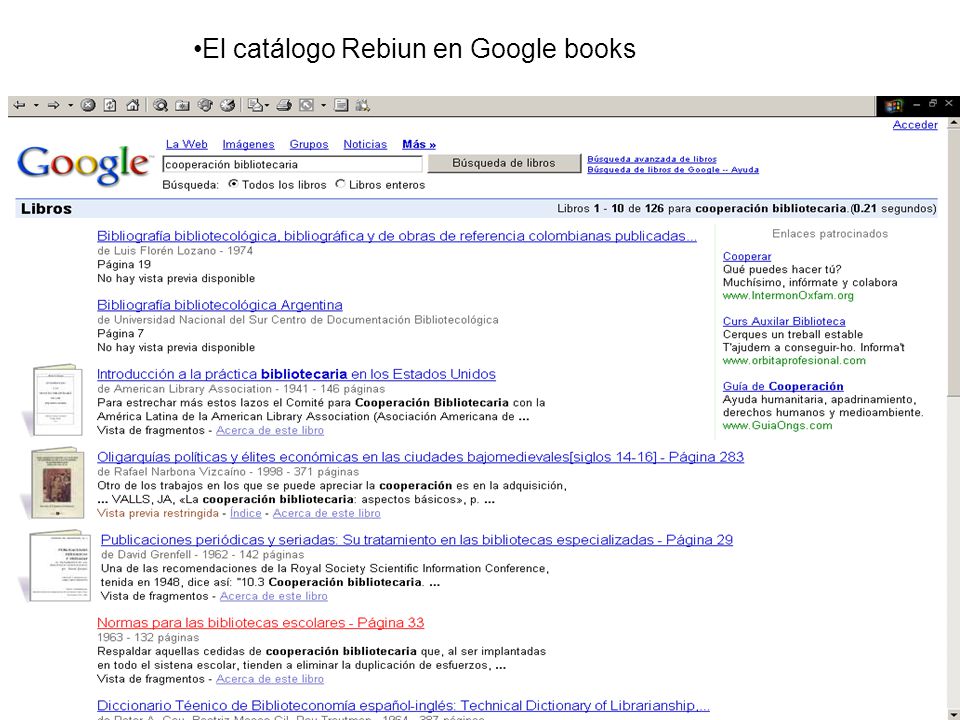
Task: Click 'Acerca de este libro' under Normas result
Action: (x=270, y=679)
